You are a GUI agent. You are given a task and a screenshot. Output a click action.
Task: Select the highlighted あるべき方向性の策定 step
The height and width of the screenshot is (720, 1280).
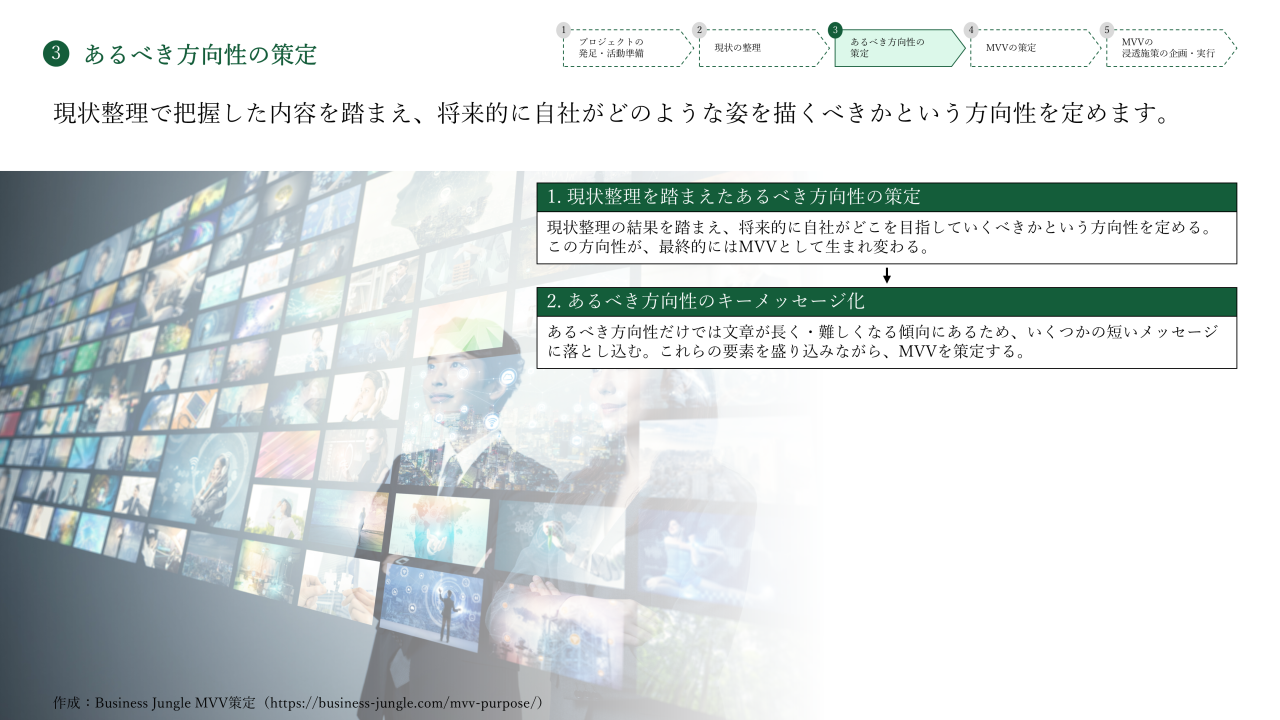896,48
